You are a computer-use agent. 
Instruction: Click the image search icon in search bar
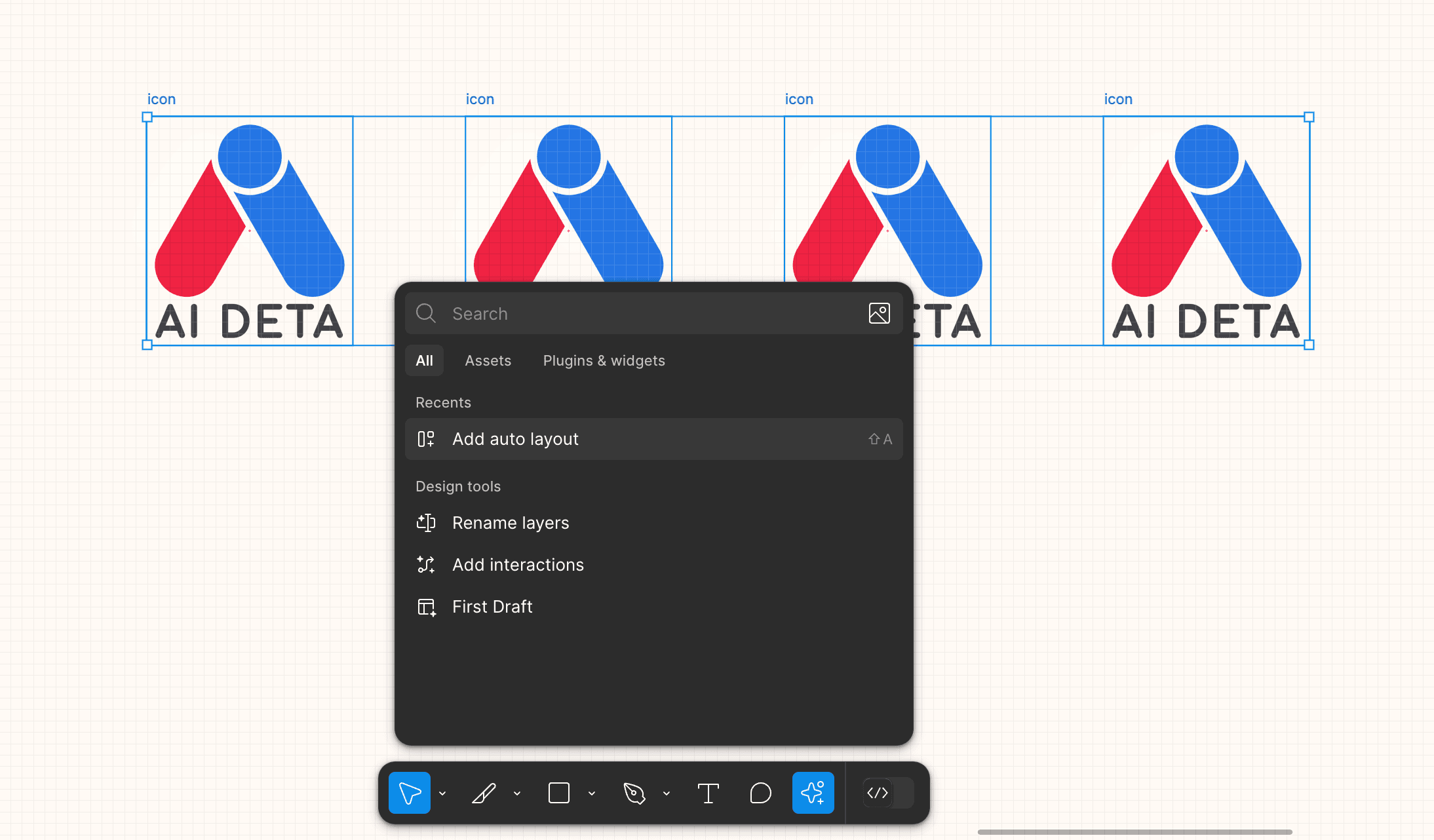(879, 313)
